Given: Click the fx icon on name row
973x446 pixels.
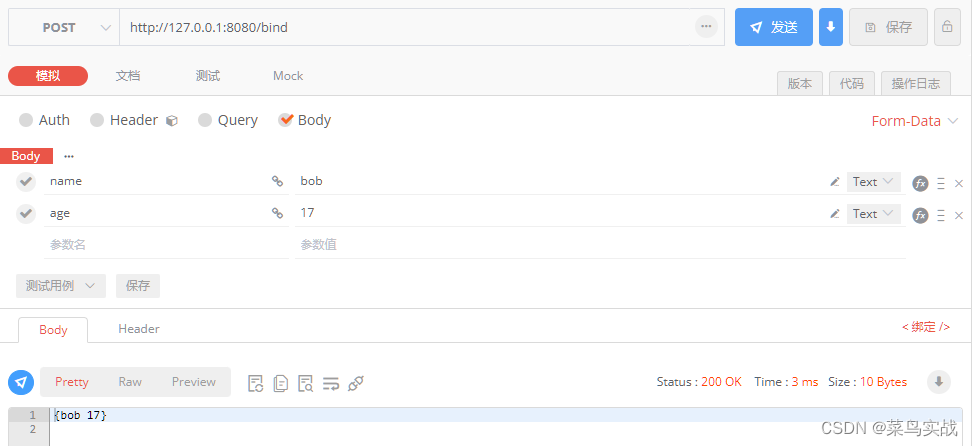Looking at the screenshot, I should click(920, 183).
